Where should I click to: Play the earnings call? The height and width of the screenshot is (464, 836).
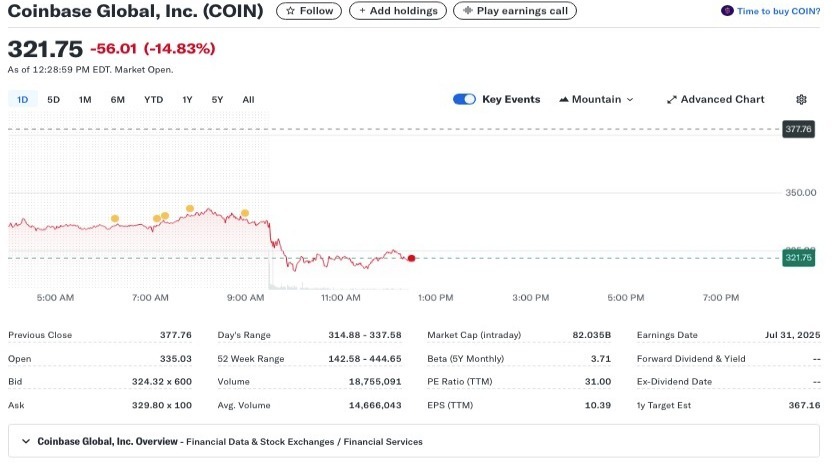pyautogui.click(x=515, y=11)
